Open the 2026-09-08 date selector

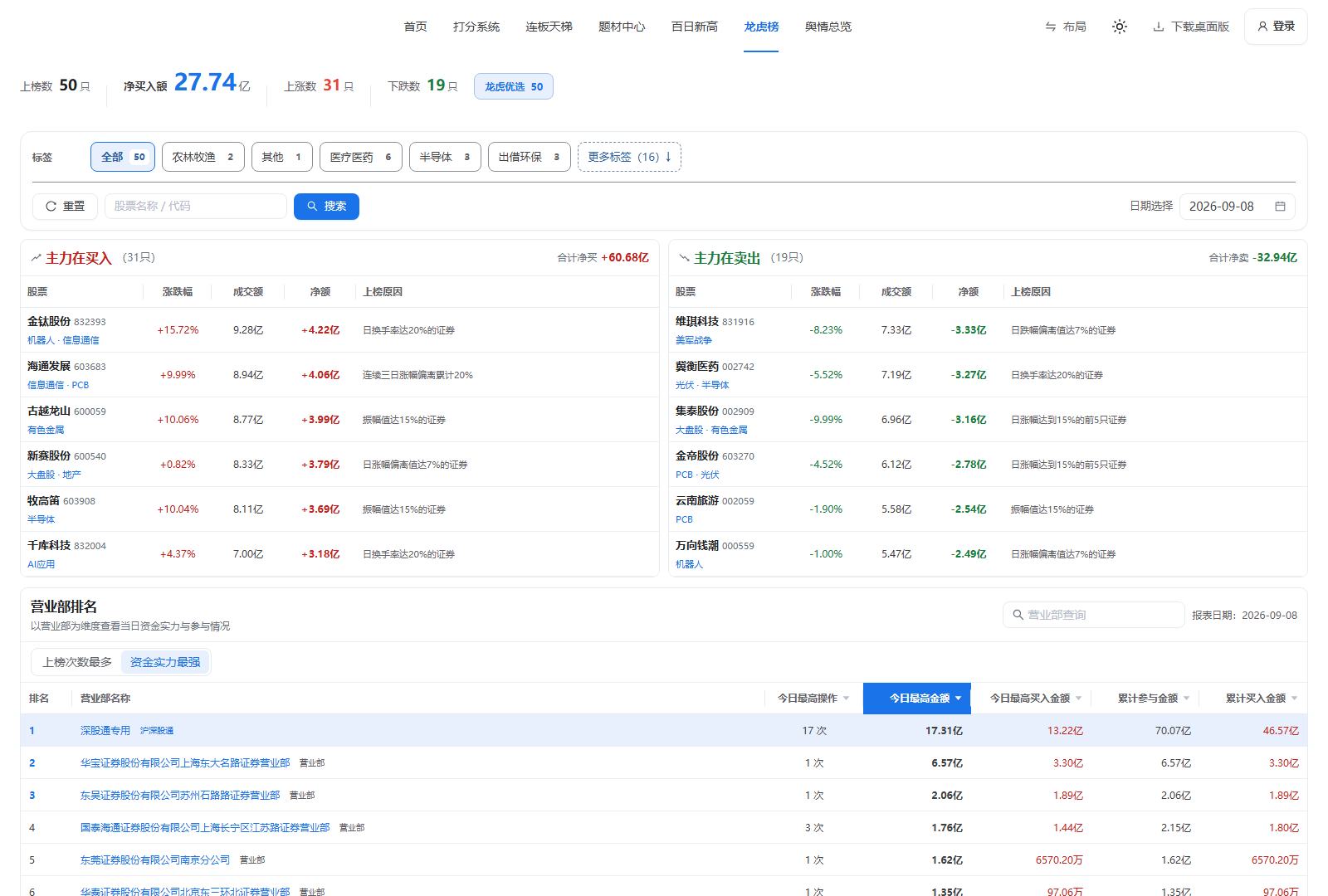1237,207
